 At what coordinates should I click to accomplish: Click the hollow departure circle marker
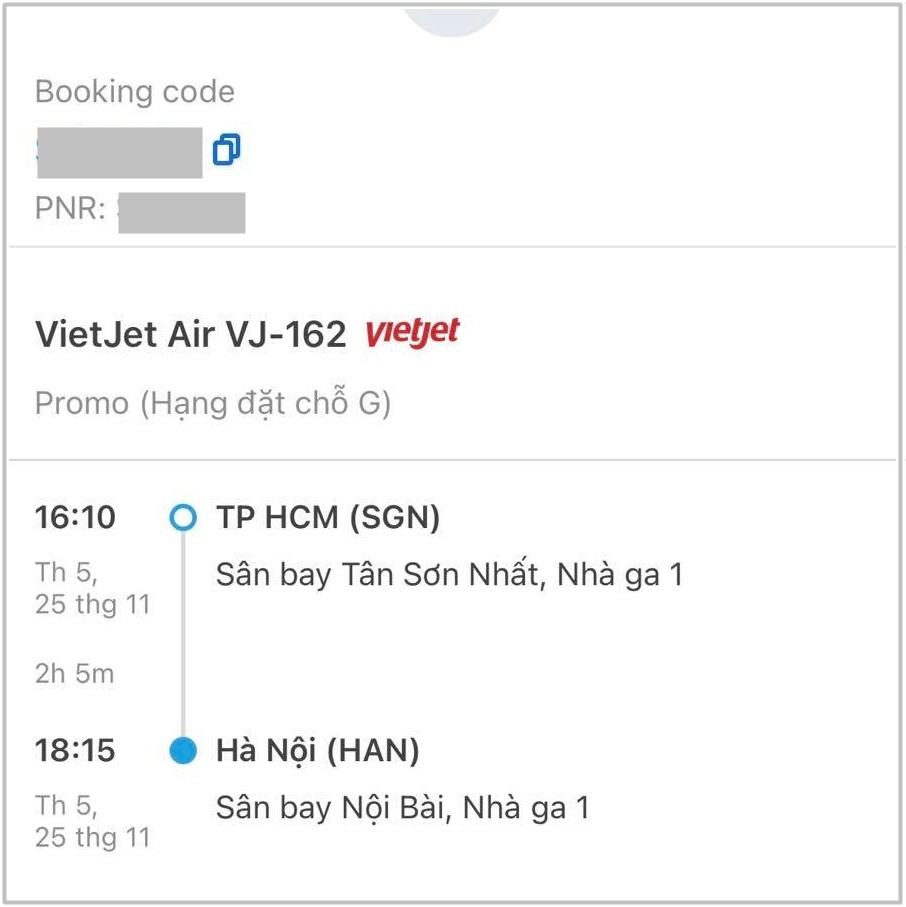[183, 518]
